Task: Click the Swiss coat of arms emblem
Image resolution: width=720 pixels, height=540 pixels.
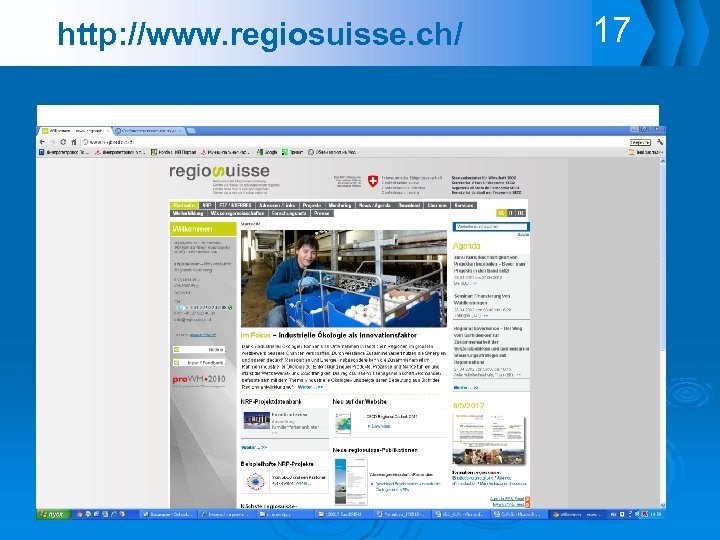Action: (373, 181)
